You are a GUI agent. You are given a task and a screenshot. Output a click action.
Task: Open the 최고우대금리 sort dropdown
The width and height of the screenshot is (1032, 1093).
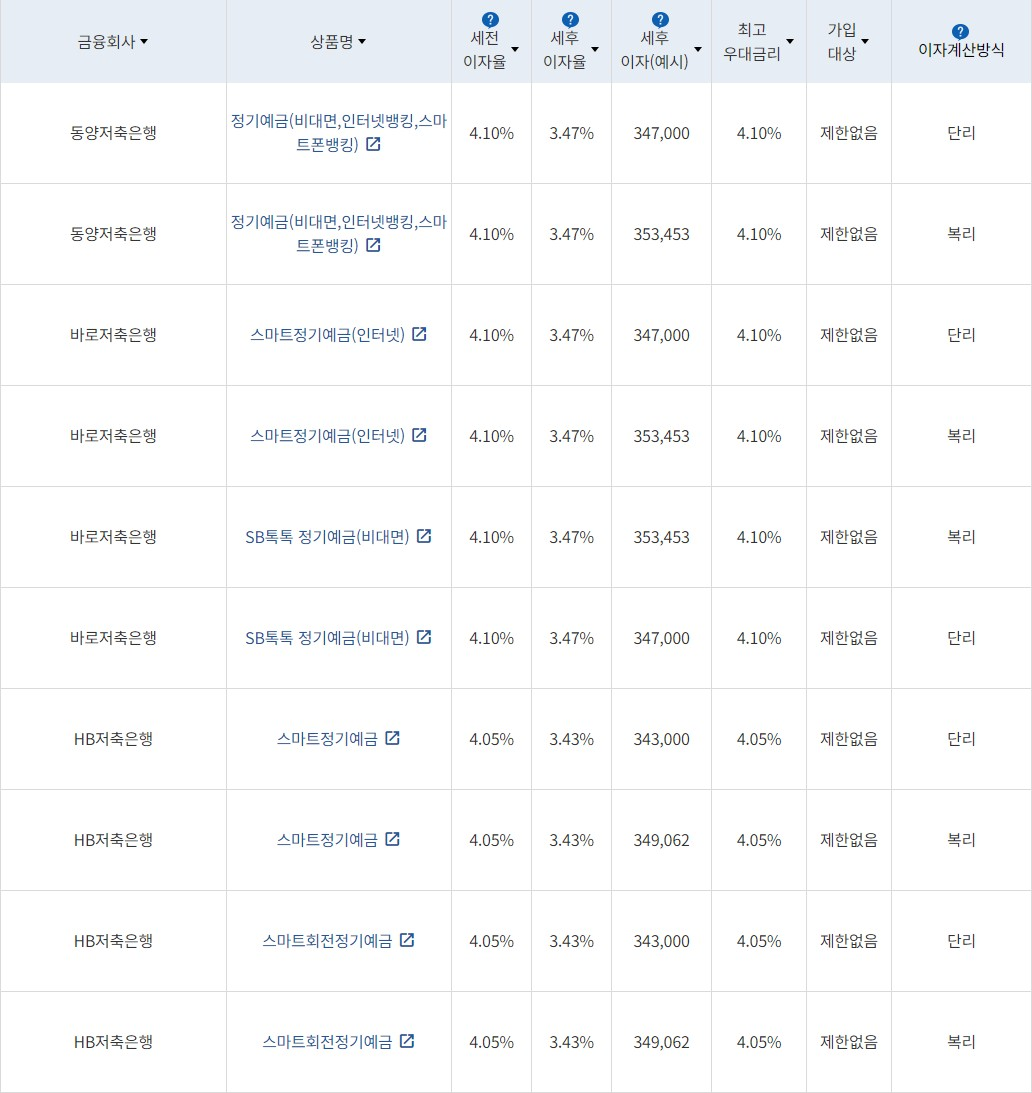tap(790, 41)
